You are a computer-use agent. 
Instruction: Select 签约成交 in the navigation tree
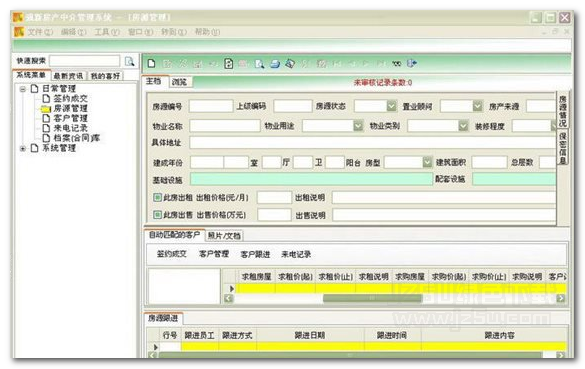tap(71, 98)
